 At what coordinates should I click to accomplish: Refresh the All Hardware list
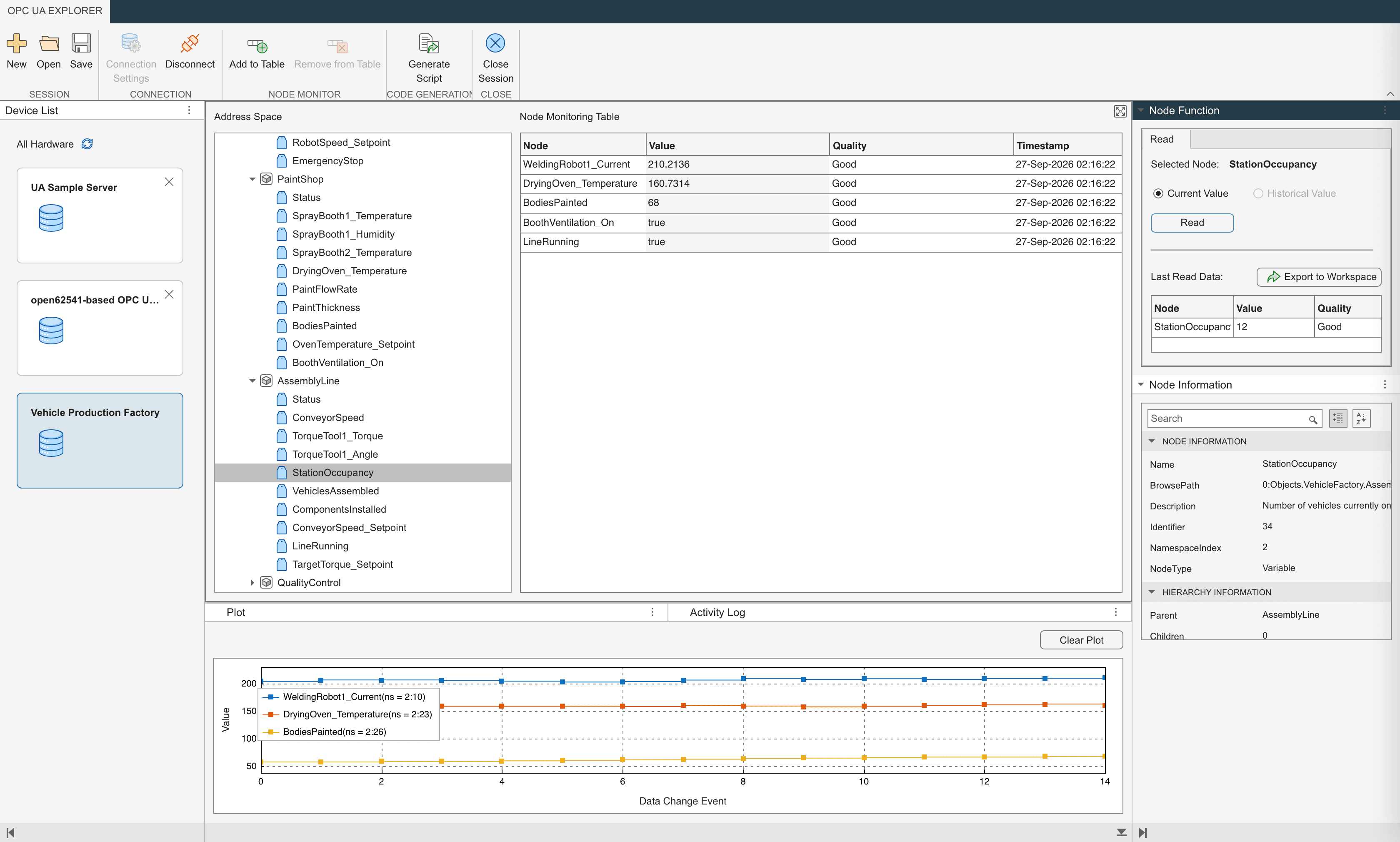(x=87, y=144)
